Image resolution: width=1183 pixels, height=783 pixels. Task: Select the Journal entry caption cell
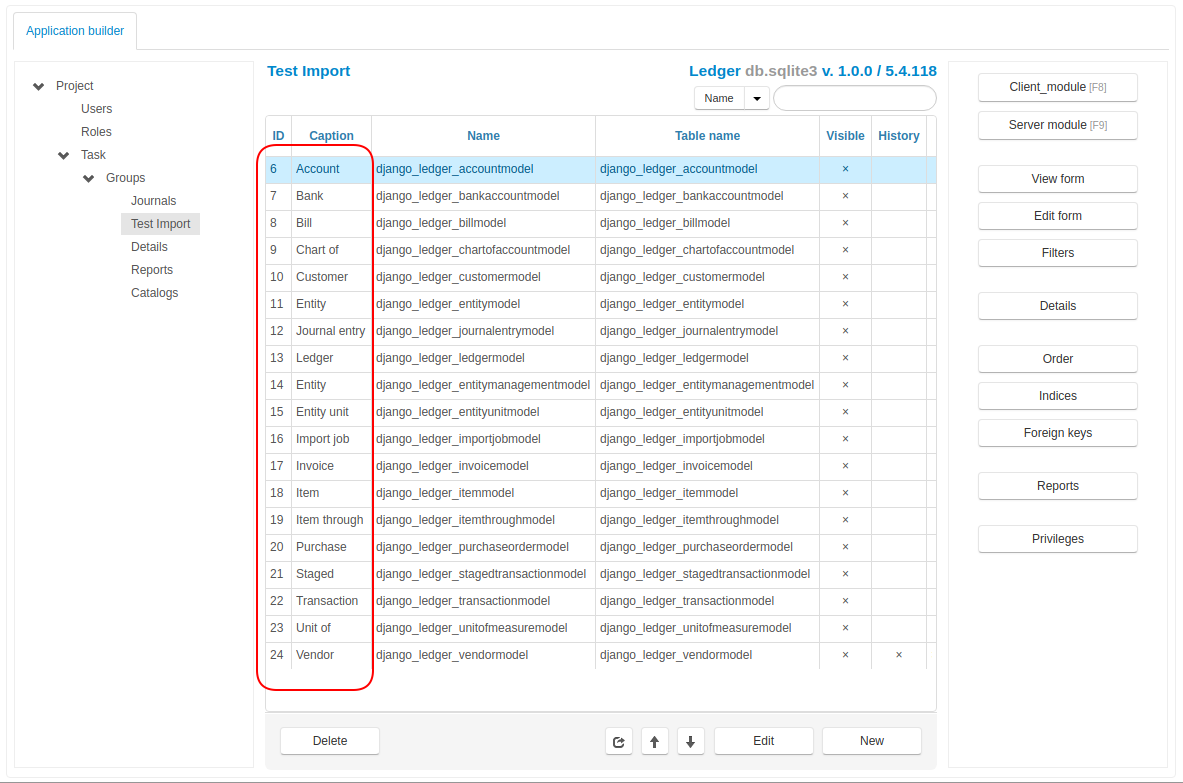coord(331,331)
